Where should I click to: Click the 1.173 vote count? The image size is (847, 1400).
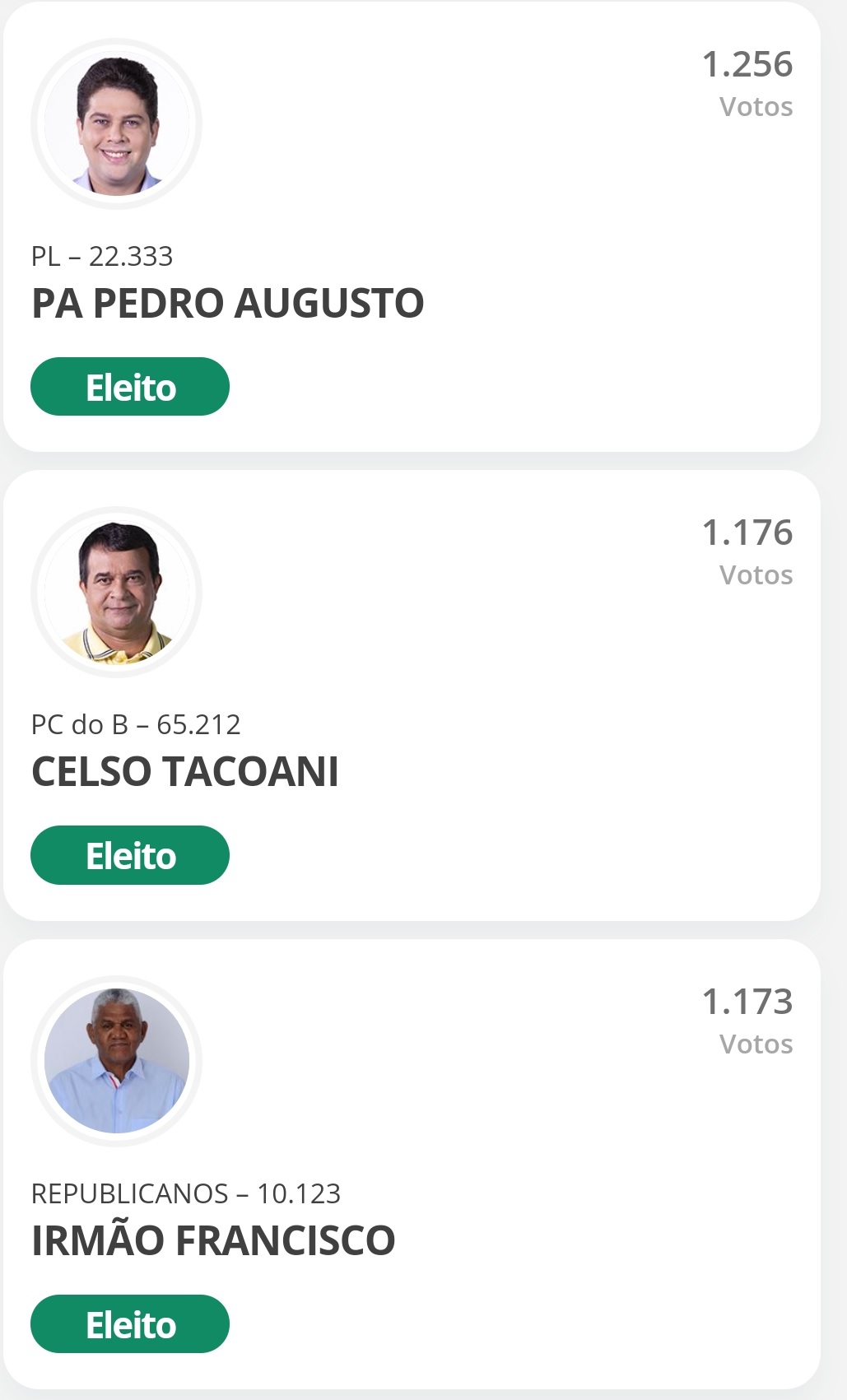pyautogui.click(x=747, y=1002)
